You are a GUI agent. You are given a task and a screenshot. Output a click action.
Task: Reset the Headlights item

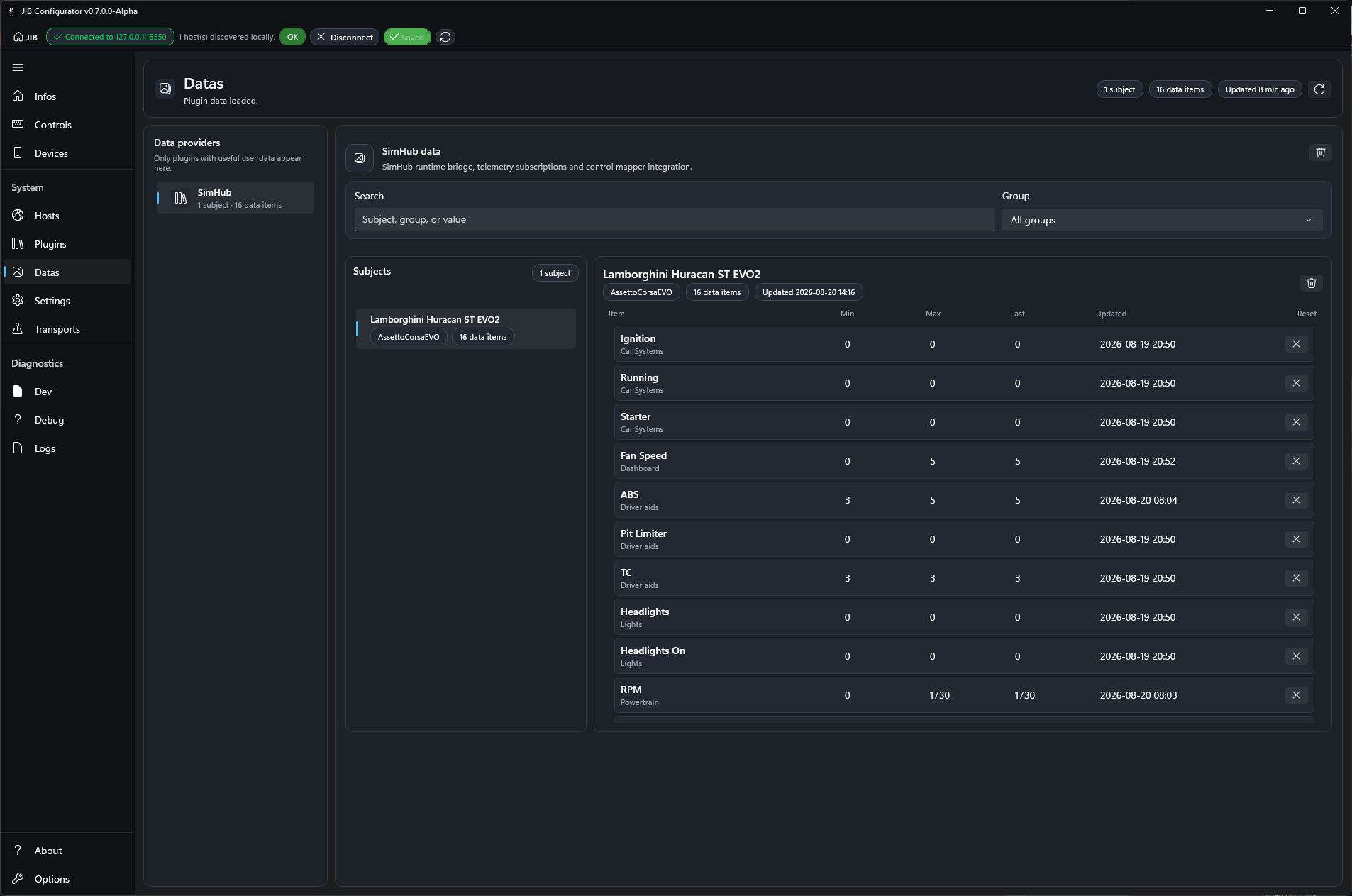coord(1296,617)
